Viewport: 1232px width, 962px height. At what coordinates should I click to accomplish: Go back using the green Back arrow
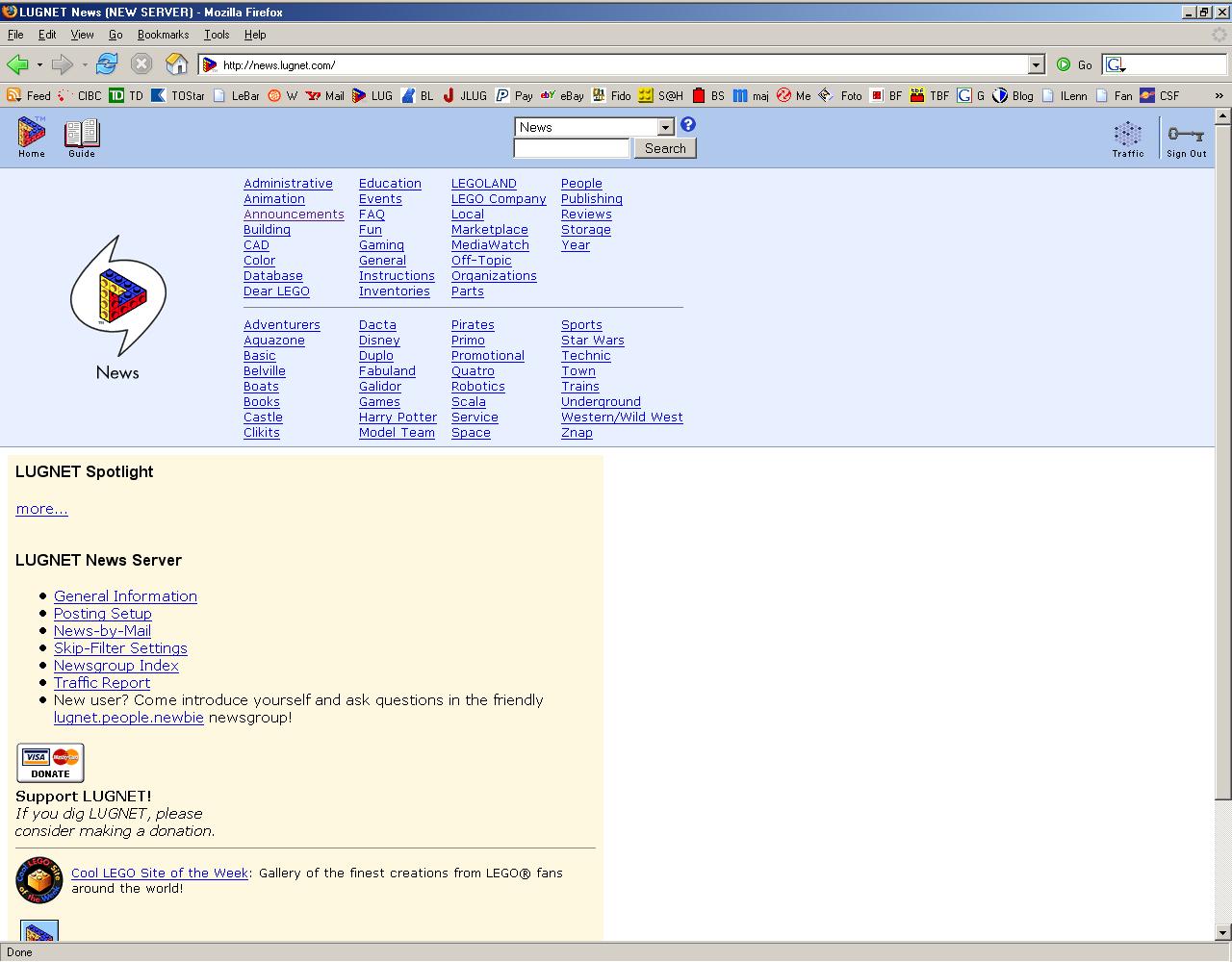pyautogui.click(x=17, y=64)
